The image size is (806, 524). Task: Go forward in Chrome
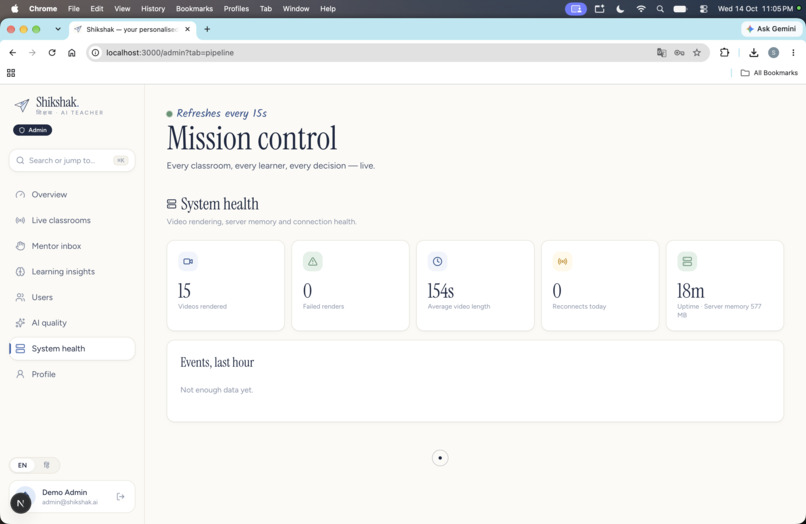pyautogui.click(x=32, y=52)
